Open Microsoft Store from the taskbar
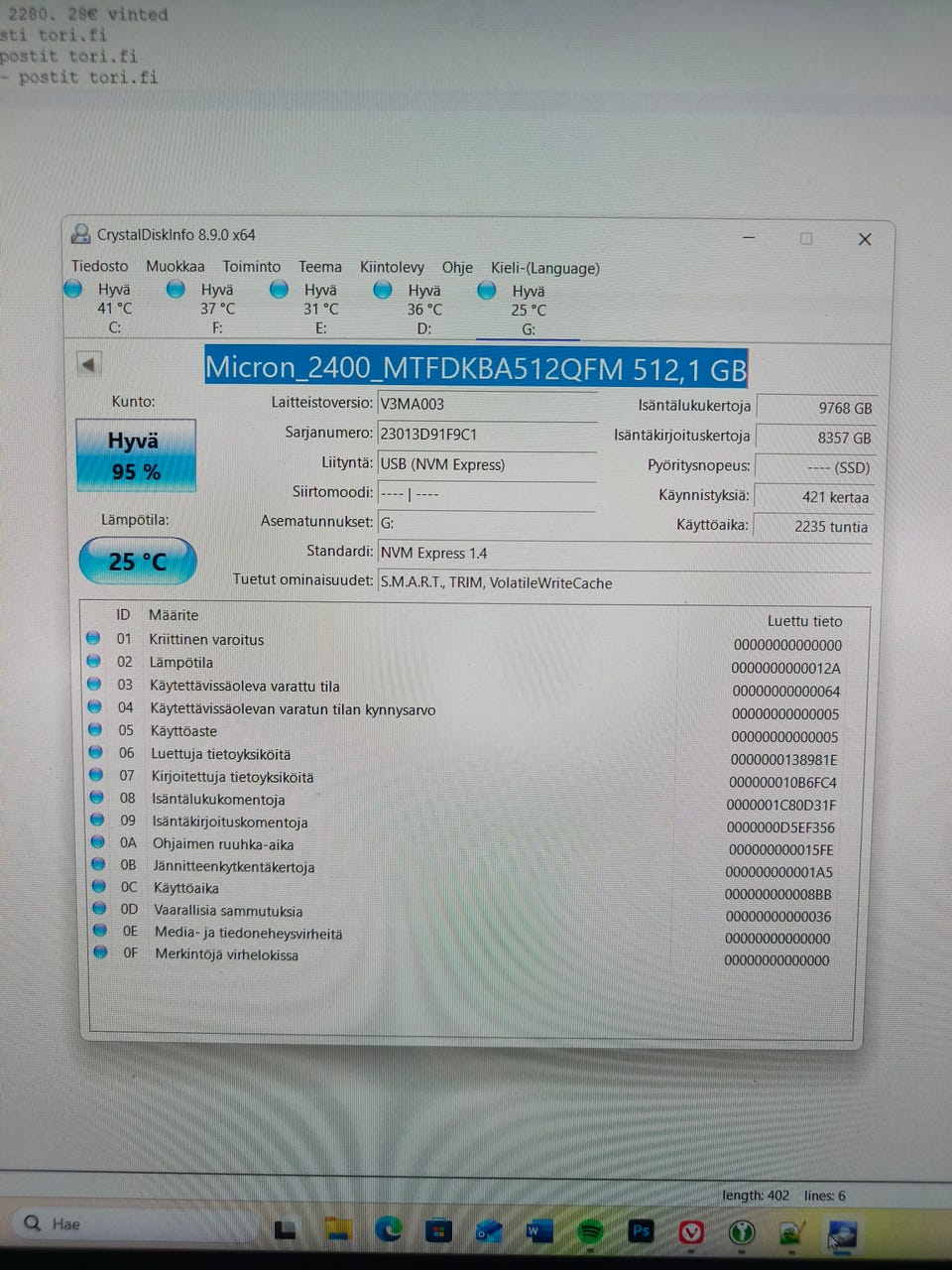 (437, 1231)
